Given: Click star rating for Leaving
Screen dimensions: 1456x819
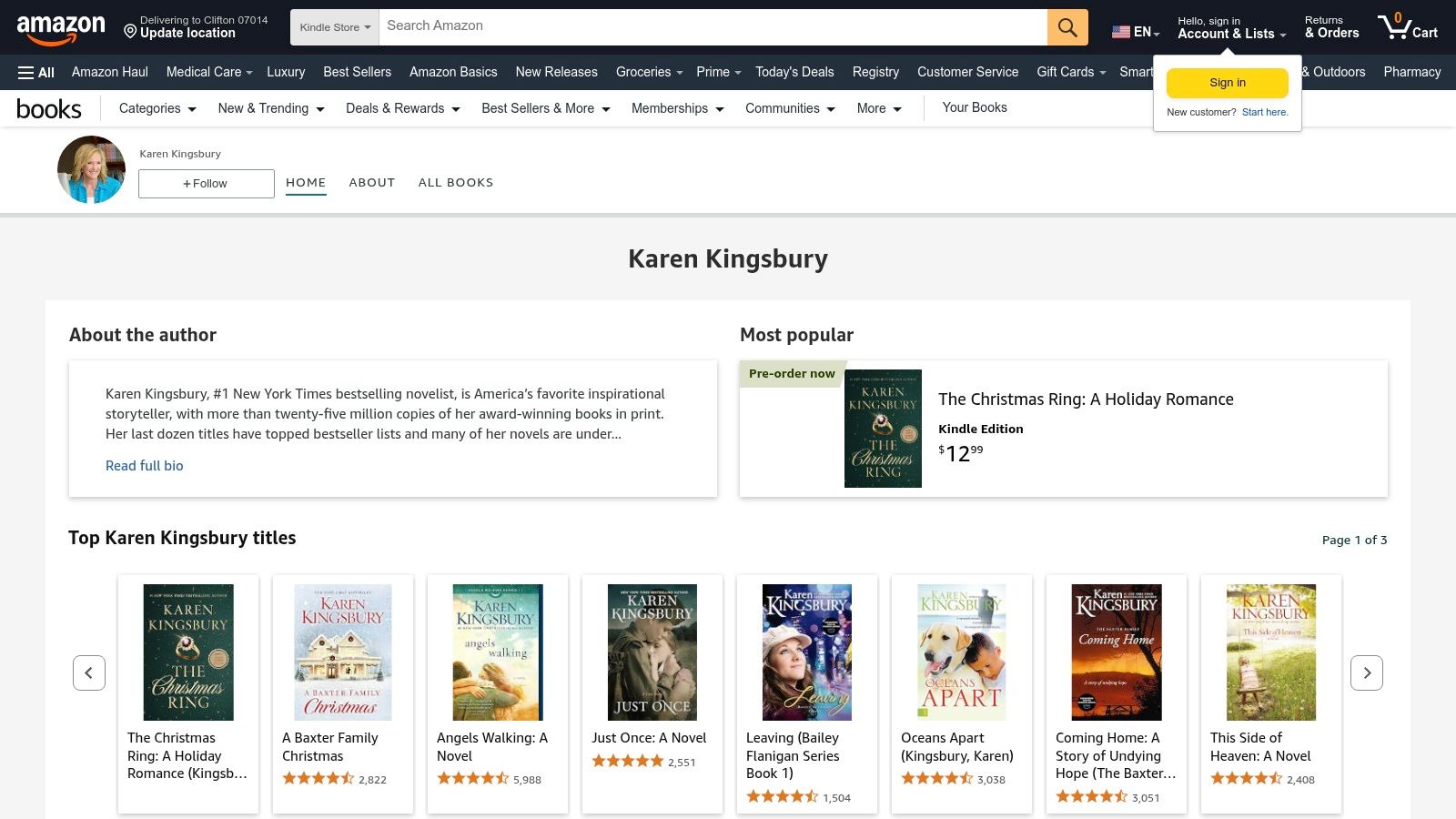Looking at the screenshot, I should (783, 797).
